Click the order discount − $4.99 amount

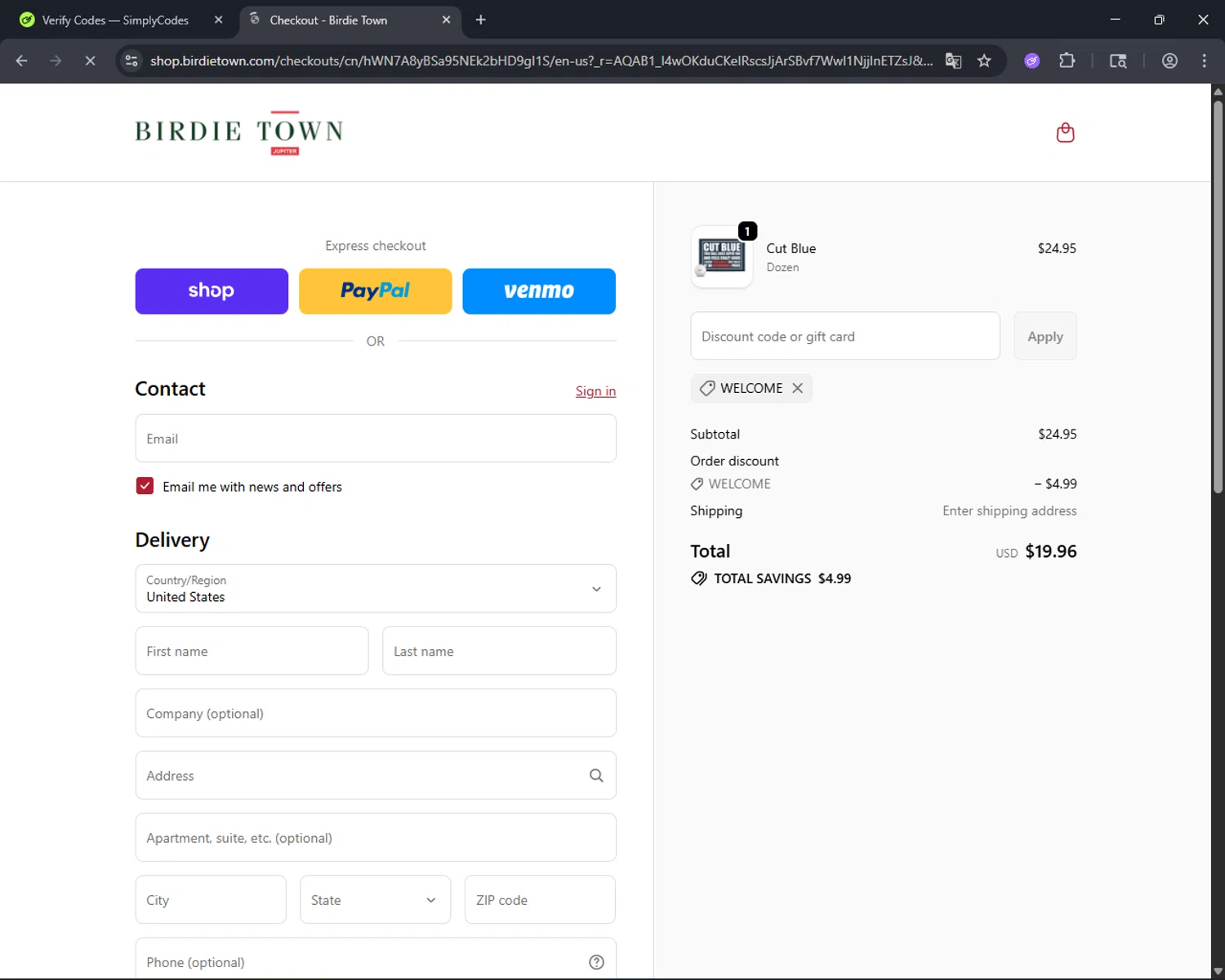click(x=1055, y=483)
